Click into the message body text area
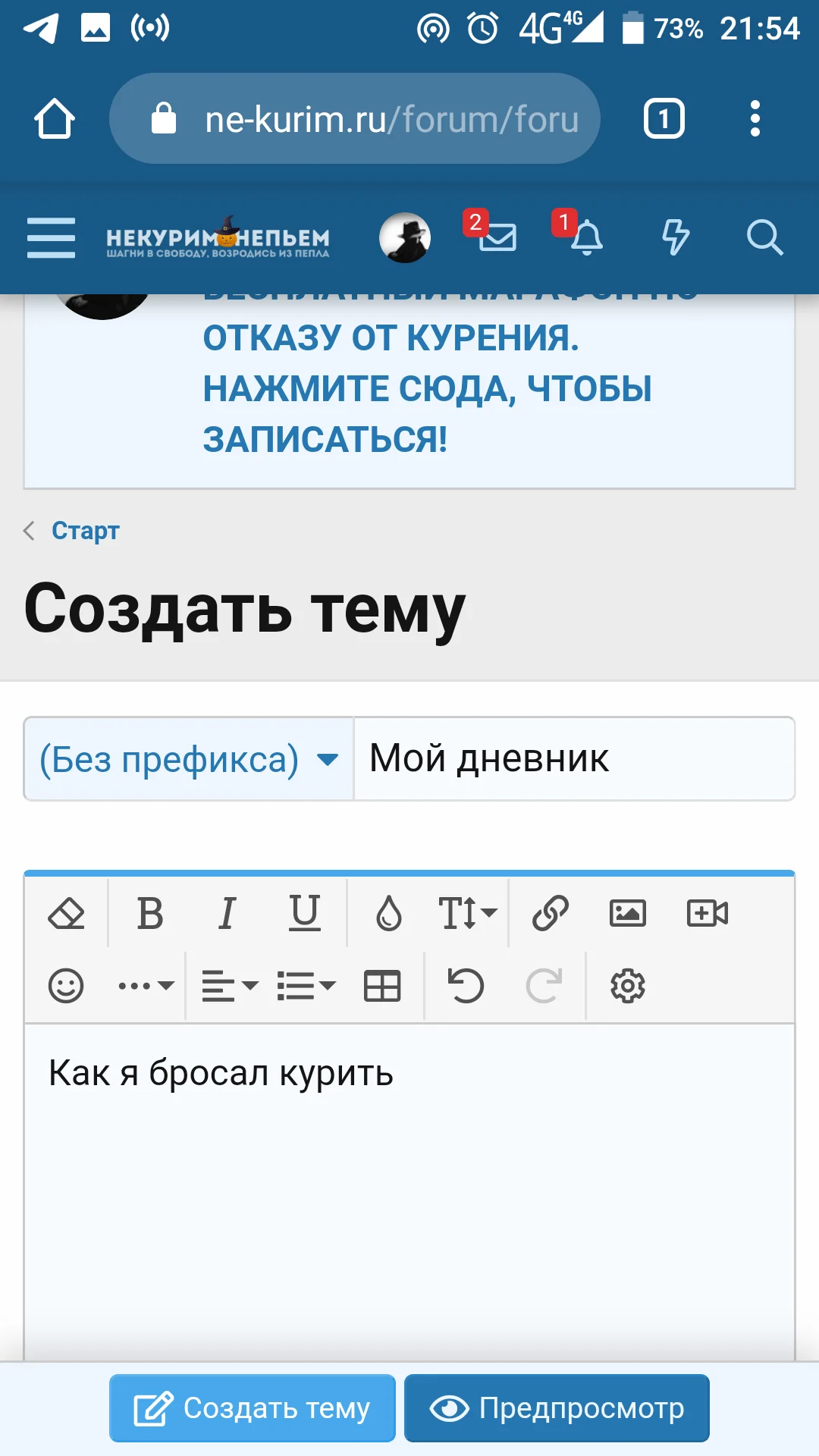The width and height of the screenshot is (819, 1456). 409,1191
